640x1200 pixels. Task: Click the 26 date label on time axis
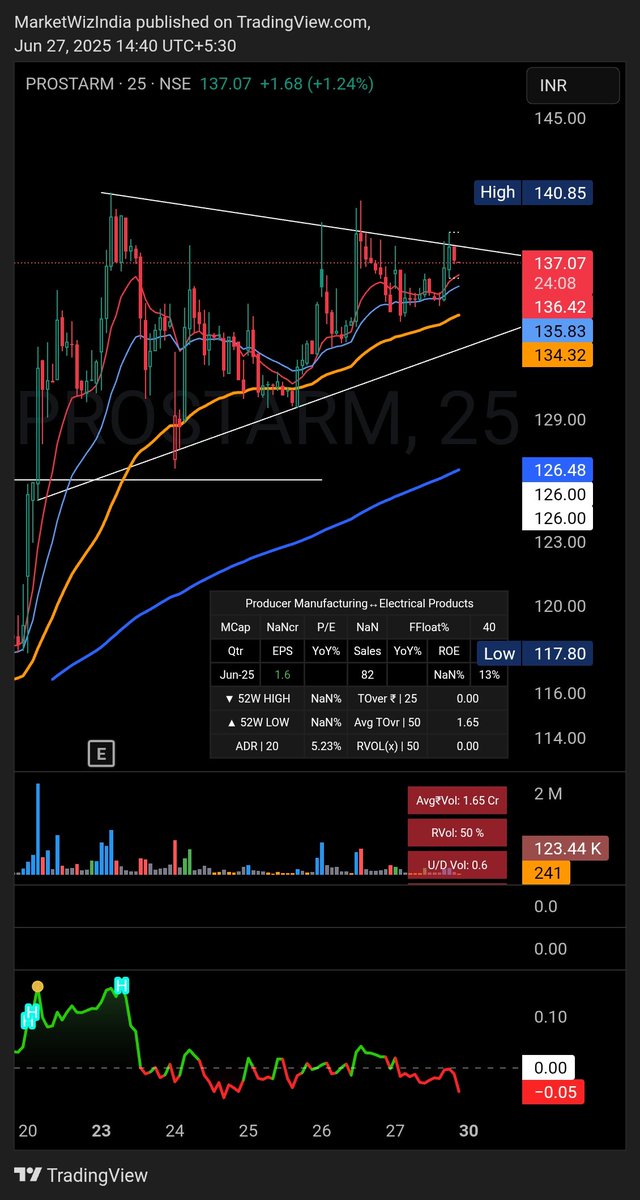point(322,1131)
